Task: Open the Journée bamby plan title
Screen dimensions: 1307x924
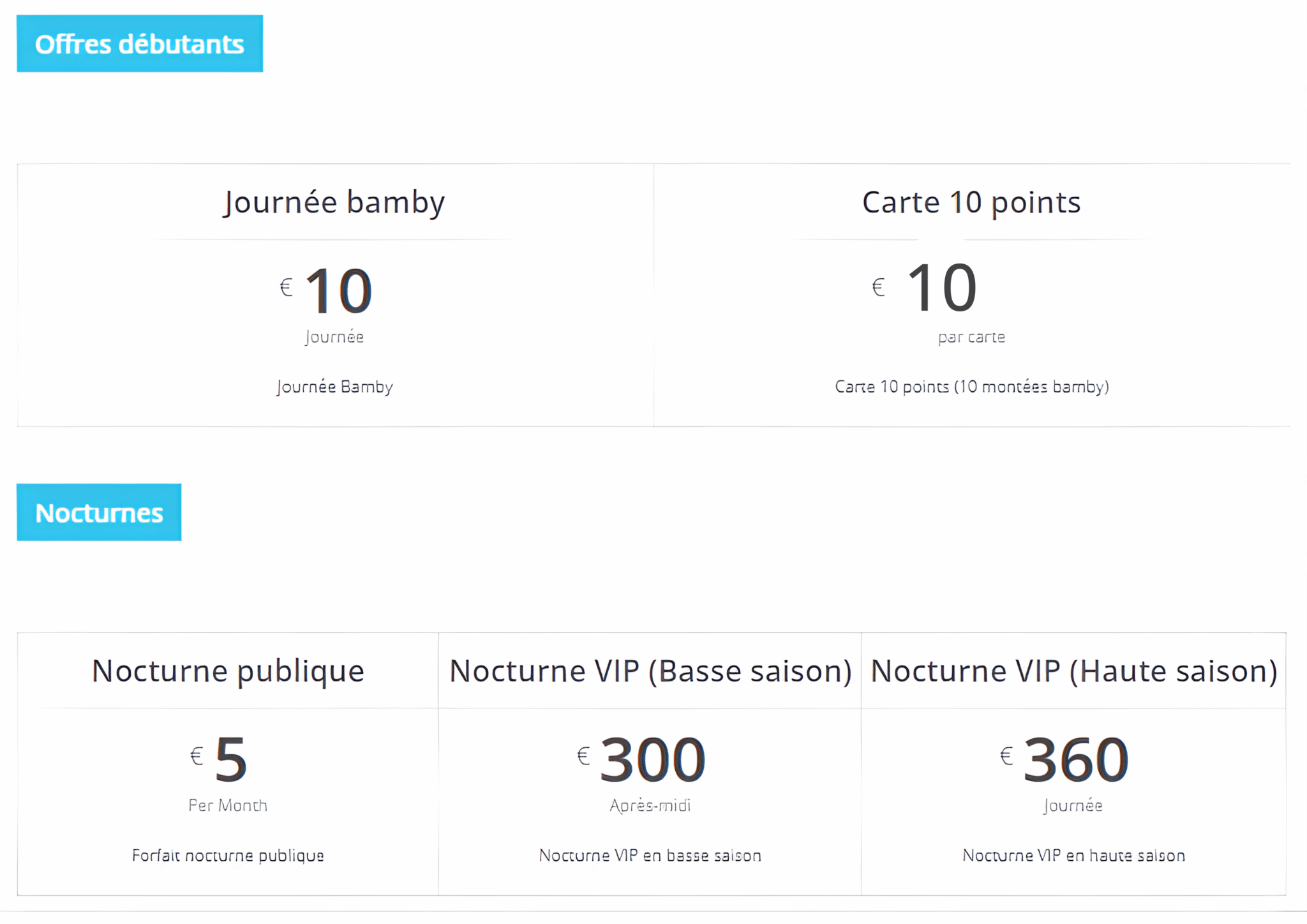Action: pyautogui.click(x=334, y=202)
